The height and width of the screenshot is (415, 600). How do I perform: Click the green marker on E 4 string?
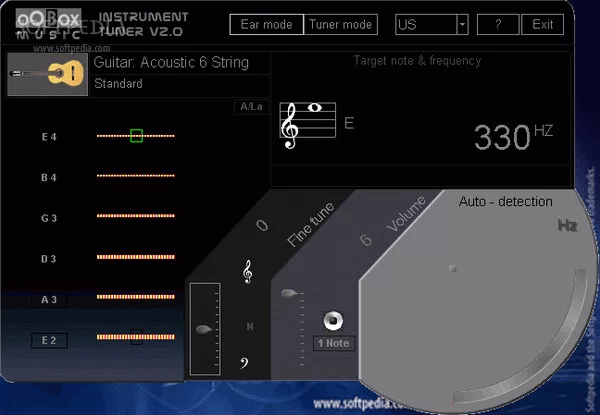pyautogui.click(x=137, y=135)
